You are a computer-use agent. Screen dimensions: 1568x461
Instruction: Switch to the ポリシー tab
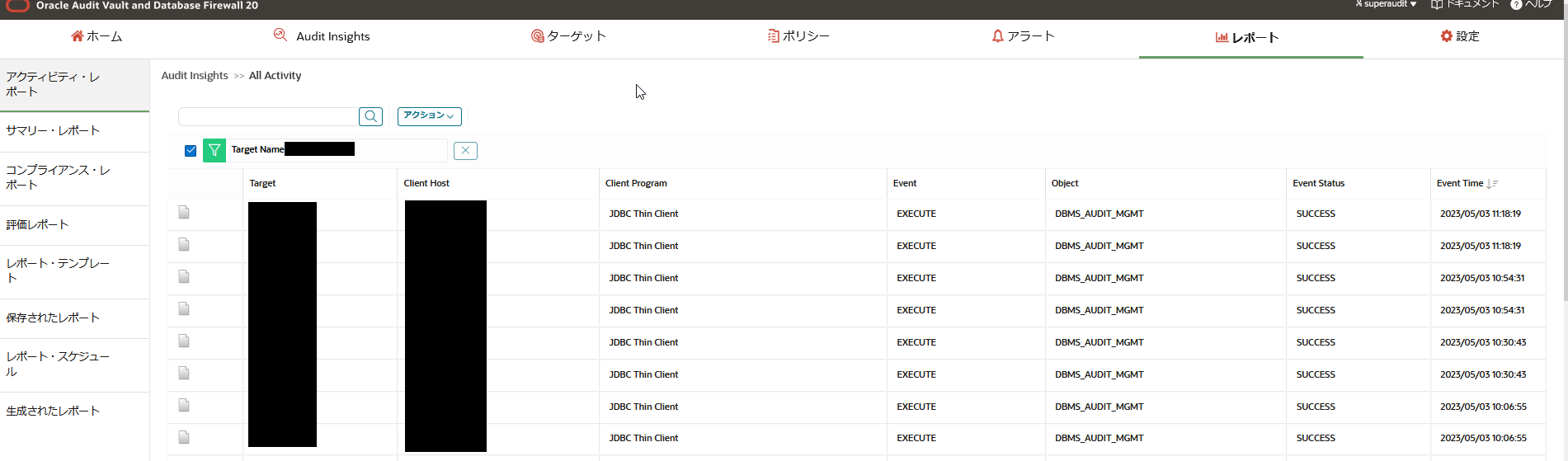click(x=798, y=36)
